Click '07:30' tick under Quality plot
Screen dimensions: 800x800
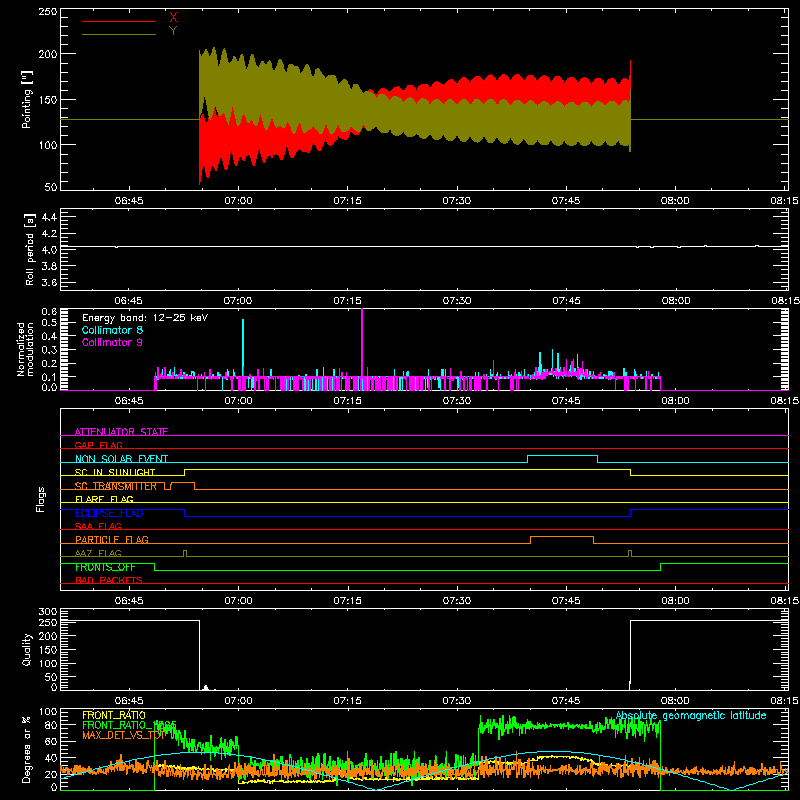(x=457, y=701)
